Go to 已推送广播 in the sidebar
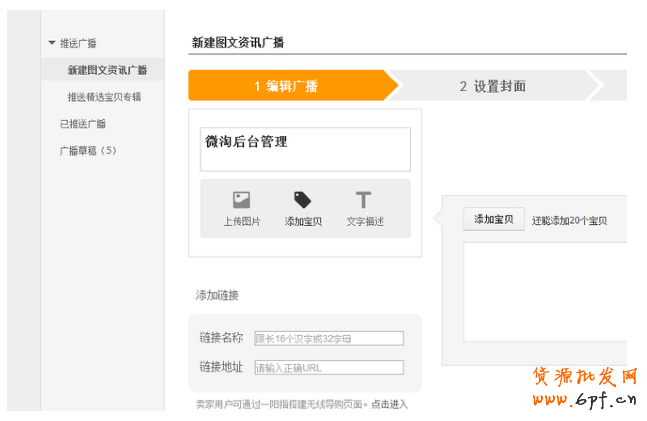The height and width of the screenshot is (421, 647). coord(83,124)
